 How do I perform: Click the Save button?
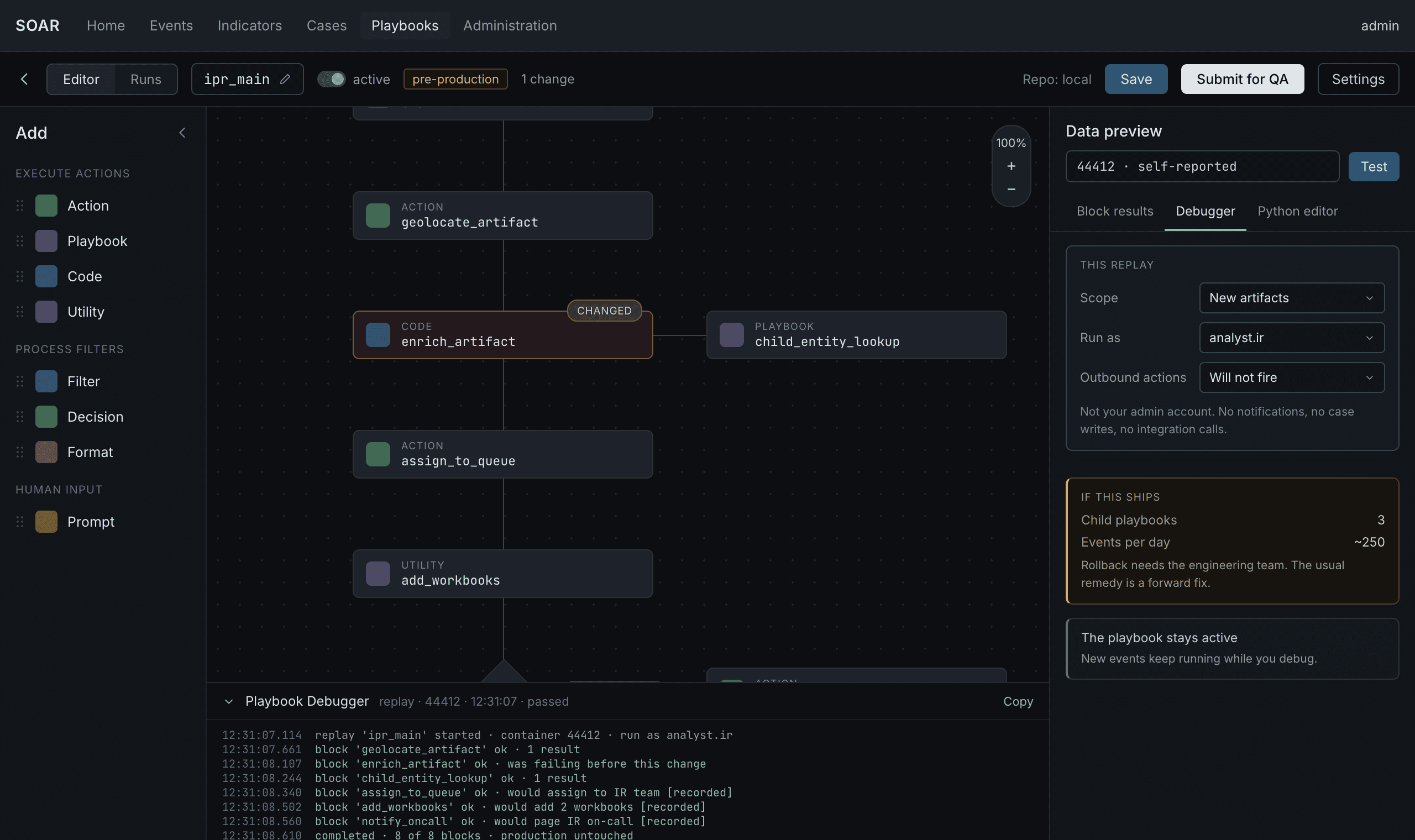(1136, 79)
